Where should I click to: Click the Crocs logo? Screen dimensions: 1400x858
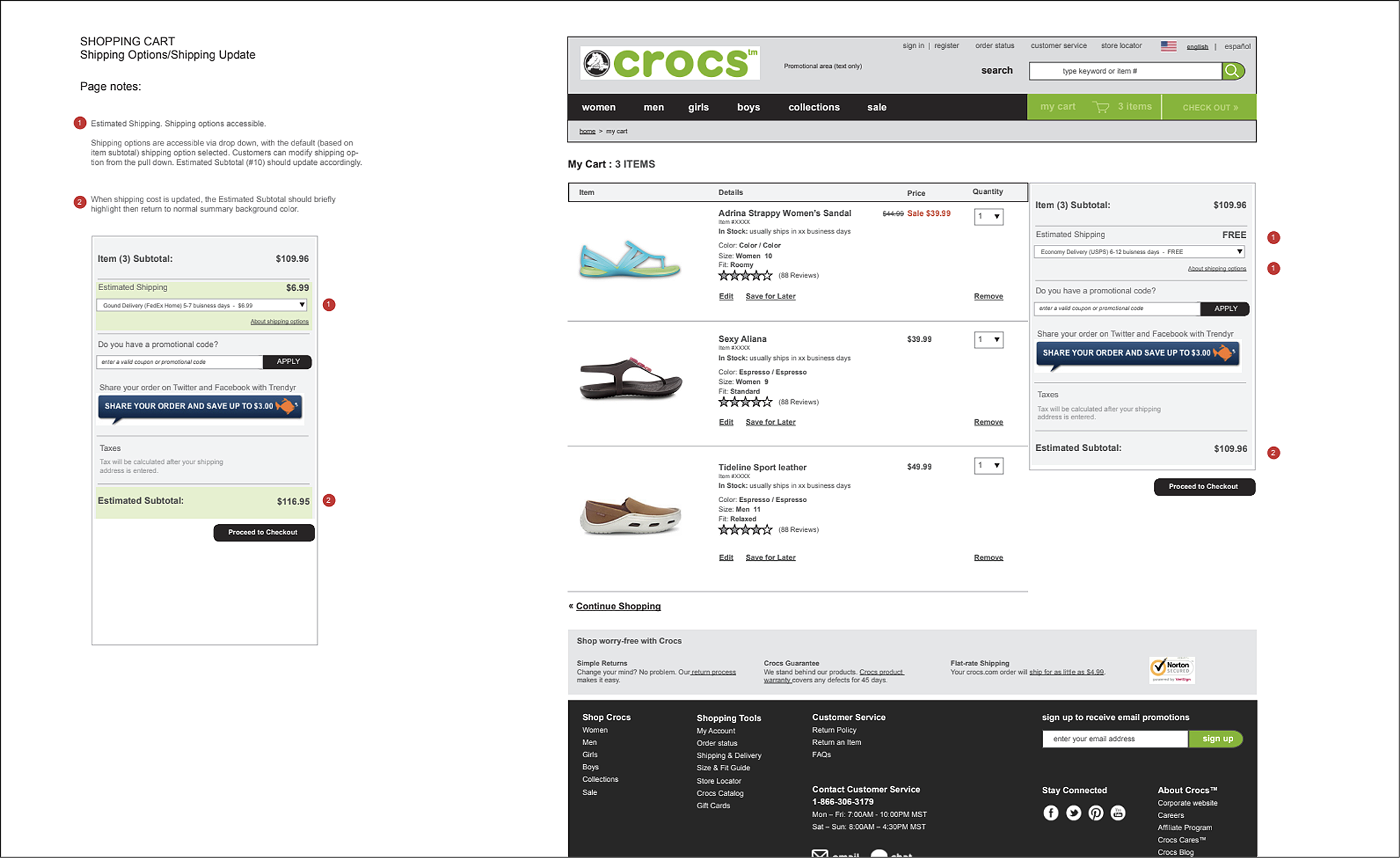(x=670, y=63)
